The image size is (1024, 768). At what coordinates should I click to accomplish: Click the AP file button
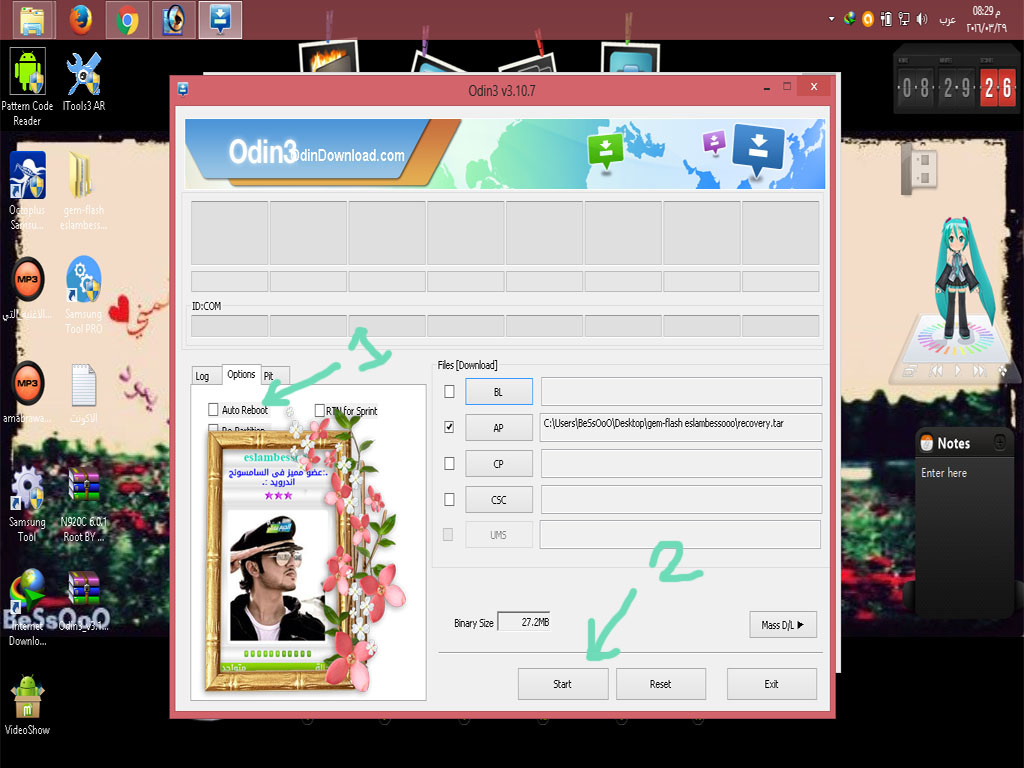(499, 428)
